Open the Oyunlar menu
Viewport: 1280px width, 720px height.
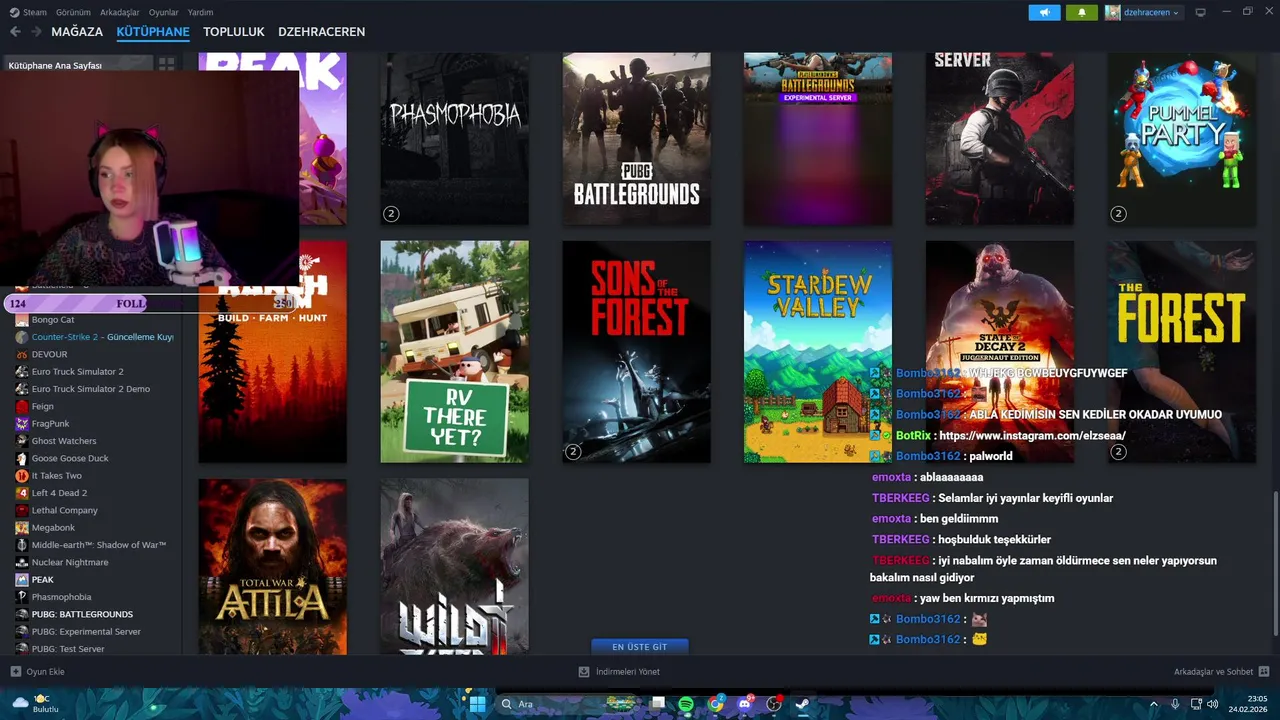(x=164, y=12)
